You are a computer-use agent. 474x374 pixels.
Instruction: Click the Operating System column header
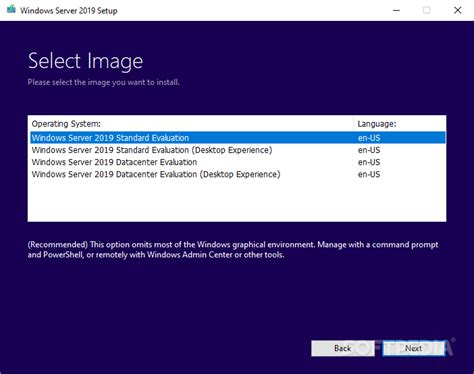[x=66, y=124]
